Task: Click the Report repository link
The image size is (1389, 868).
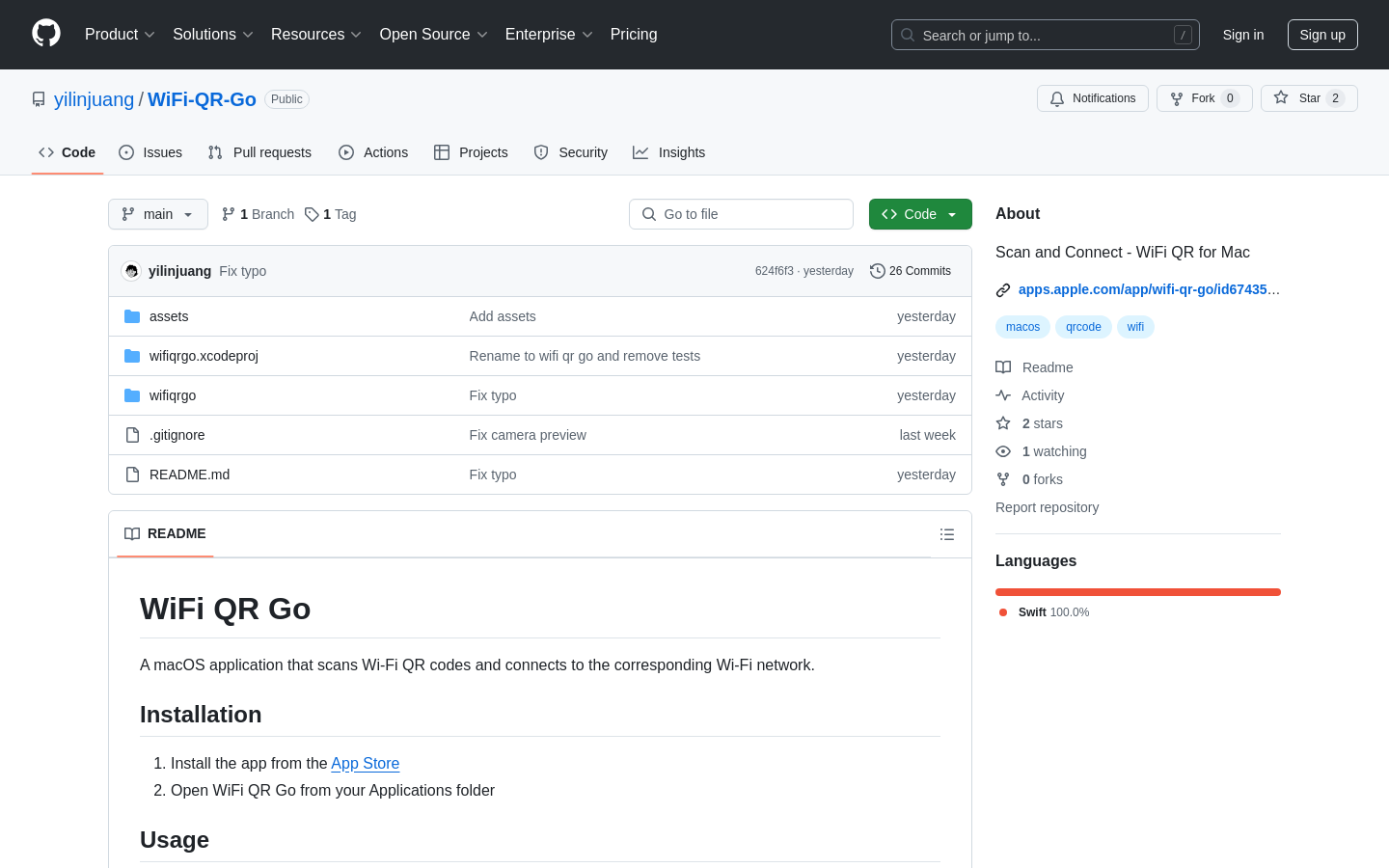Action: (1047, 507)
